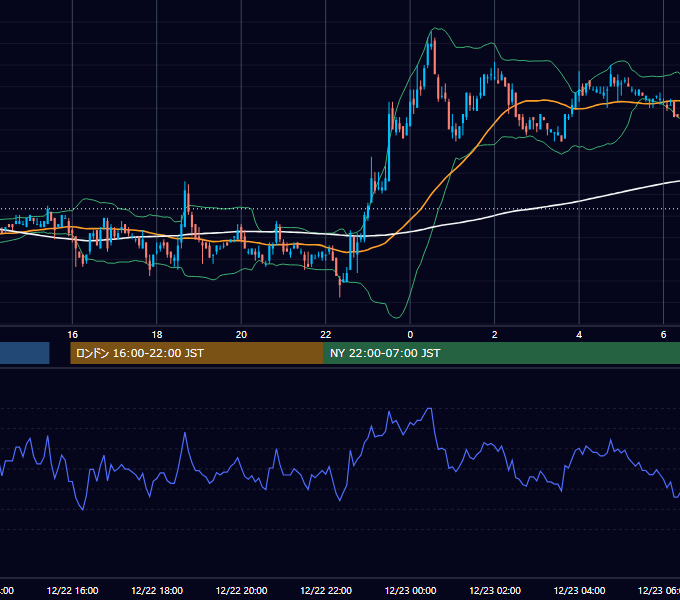
Task: Click the ロンドン 16:00-22:00 JST session bar
Action: 197,353
